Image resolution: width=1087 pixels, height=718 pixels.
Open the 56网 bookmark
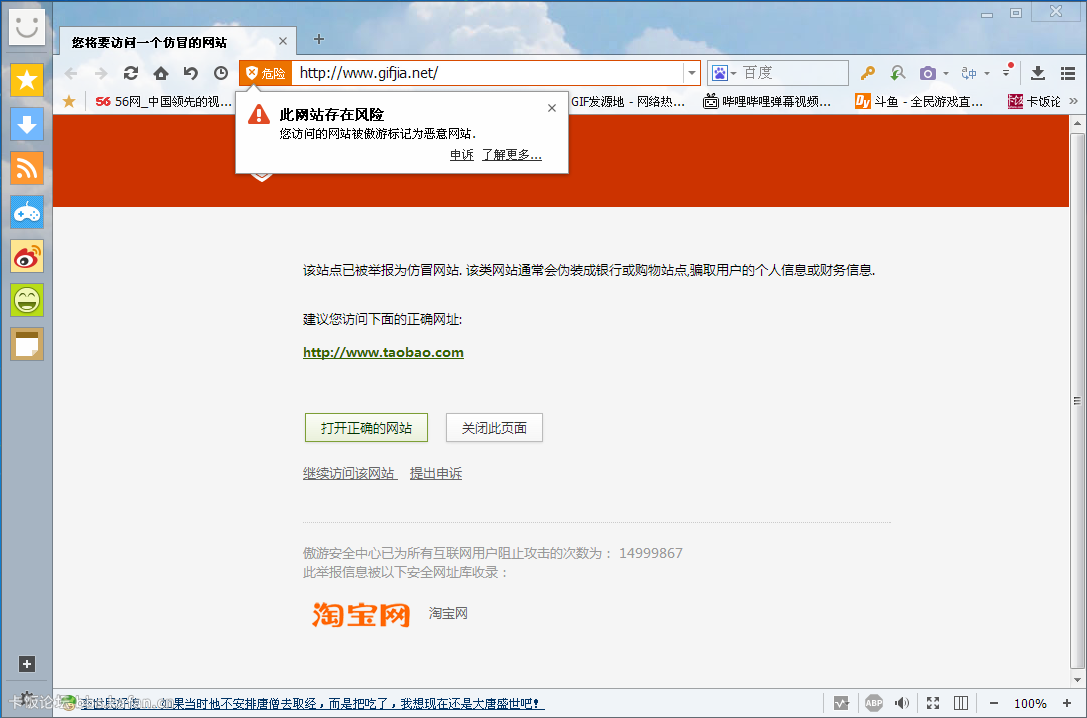tap(164, 102)
